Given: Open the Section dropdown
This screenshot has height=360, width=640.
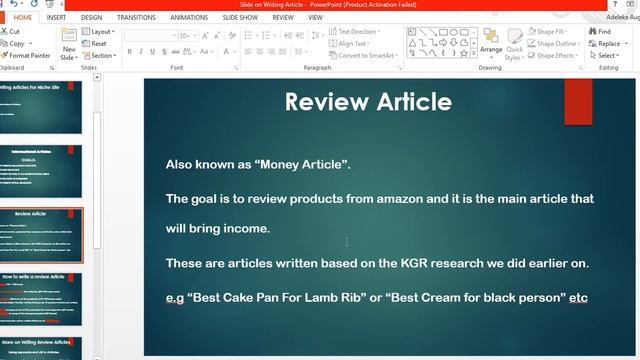Looking at the screenshot, I should 99,56.
